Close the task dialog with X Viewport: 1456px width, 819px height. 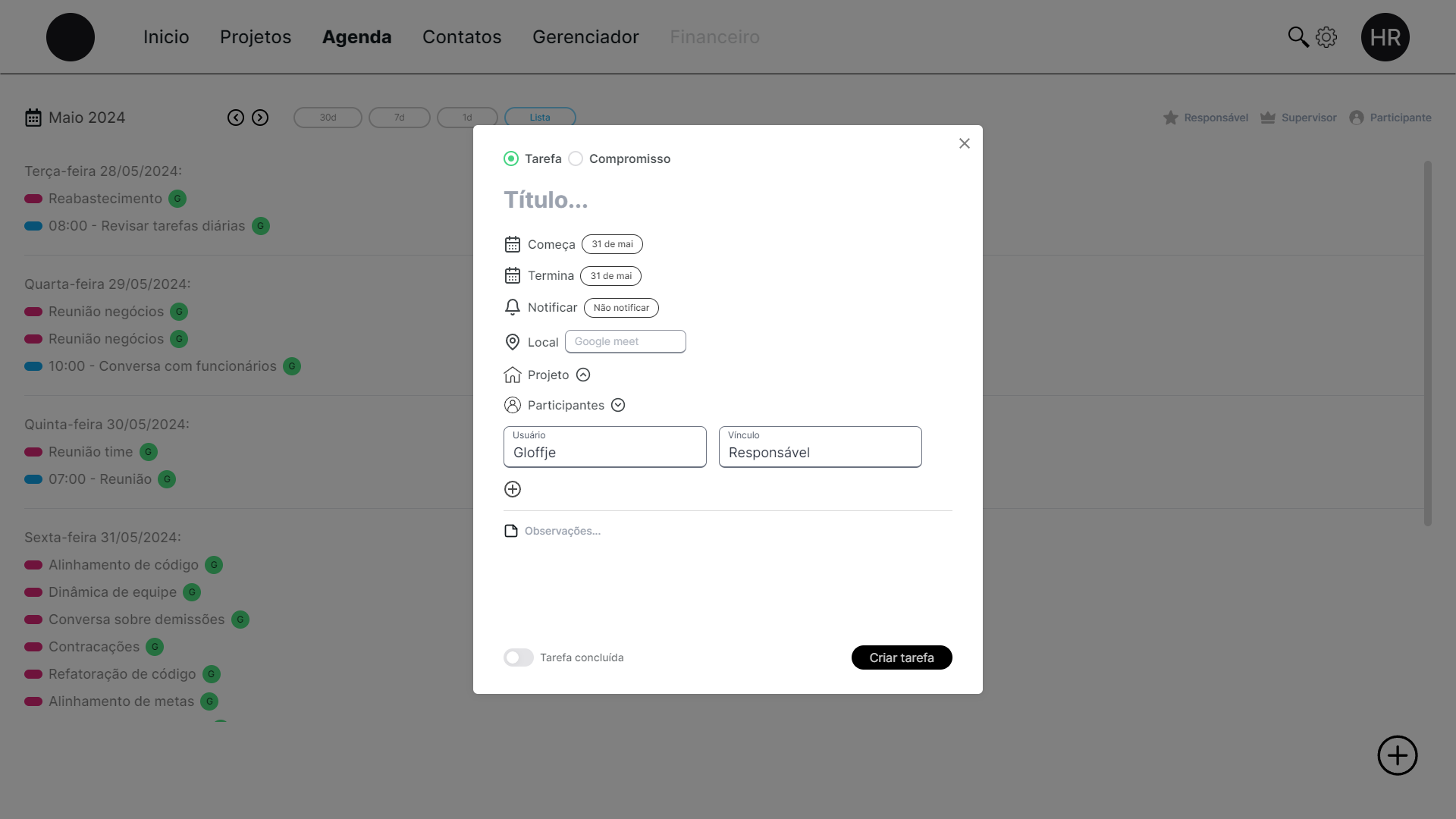pos(965,143)
